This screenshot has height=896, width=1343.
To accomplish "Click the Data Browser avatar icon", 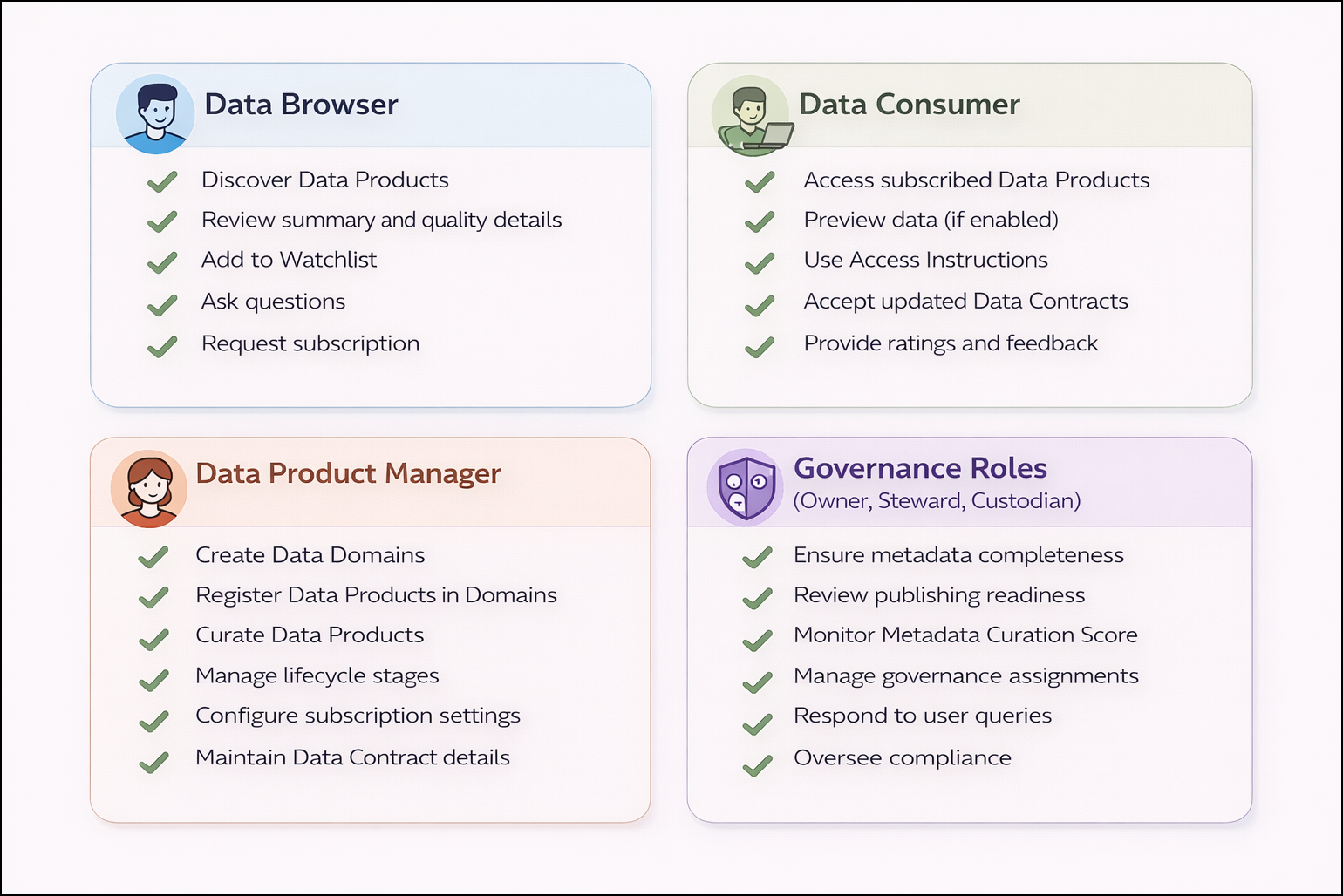I will click(155, 114).
